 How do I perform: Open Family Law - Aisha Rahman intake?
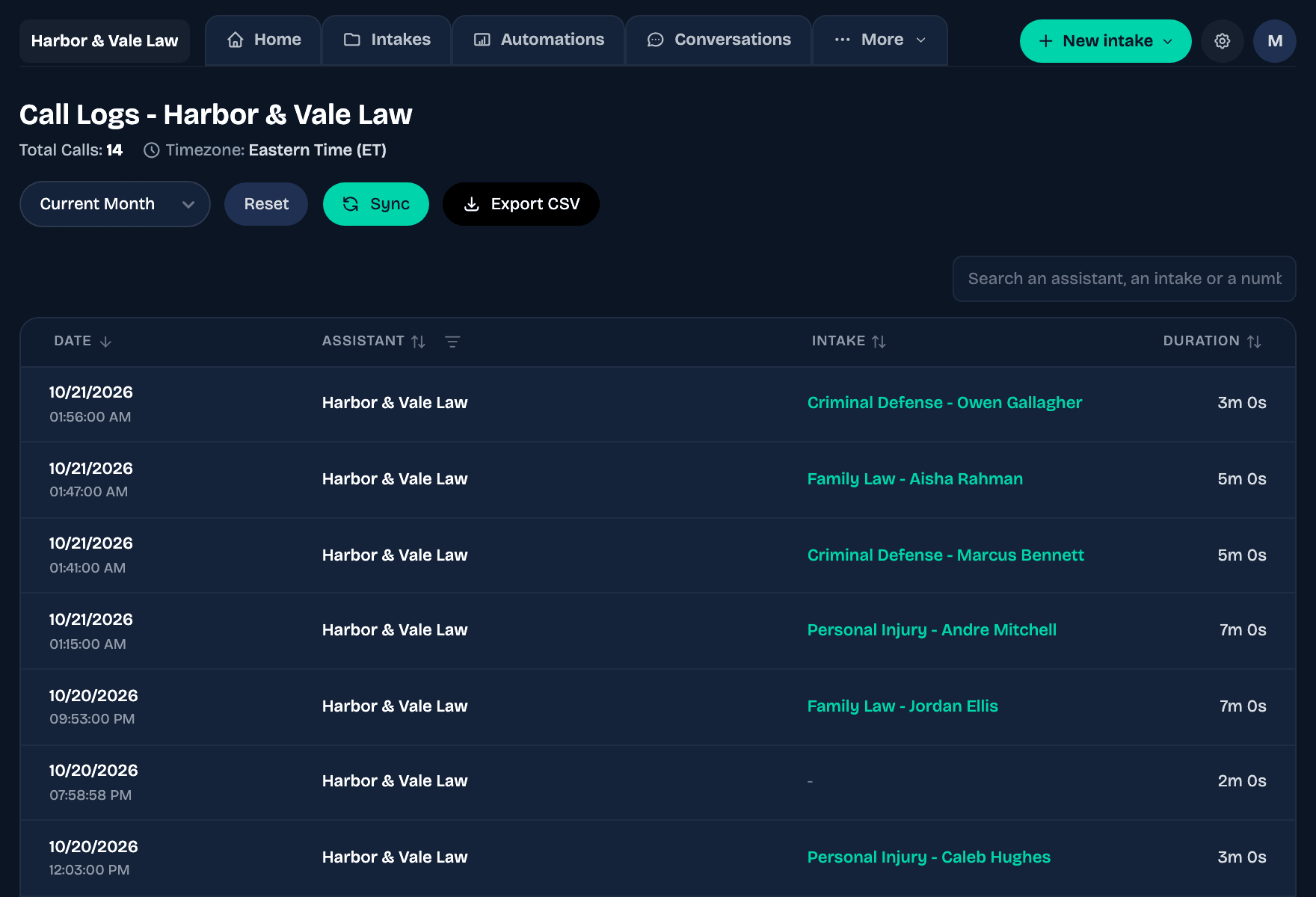[x=914, y=479]
